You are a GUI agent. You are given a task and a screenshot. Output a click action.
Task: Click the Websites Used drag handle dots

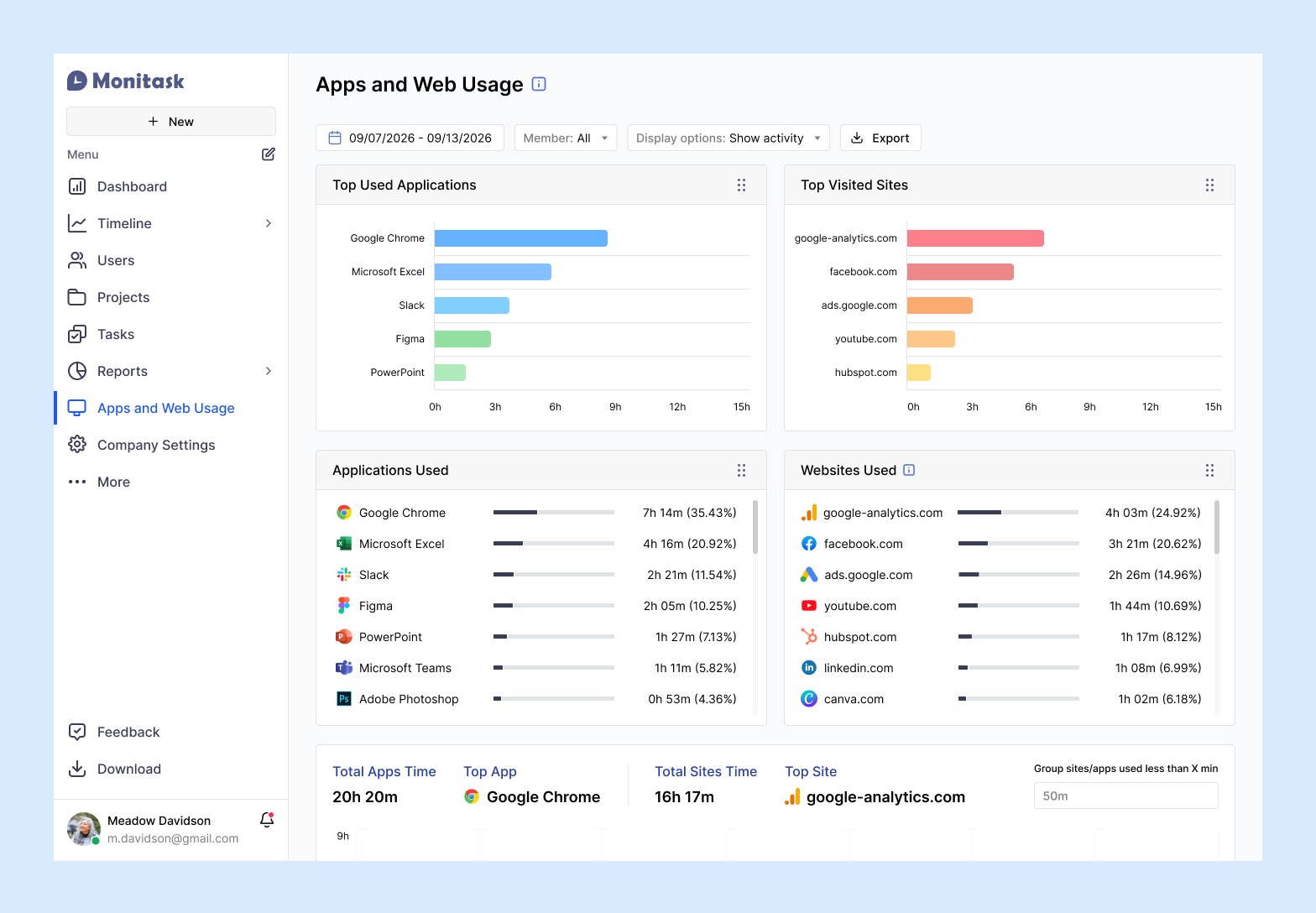click(1209, 470)
